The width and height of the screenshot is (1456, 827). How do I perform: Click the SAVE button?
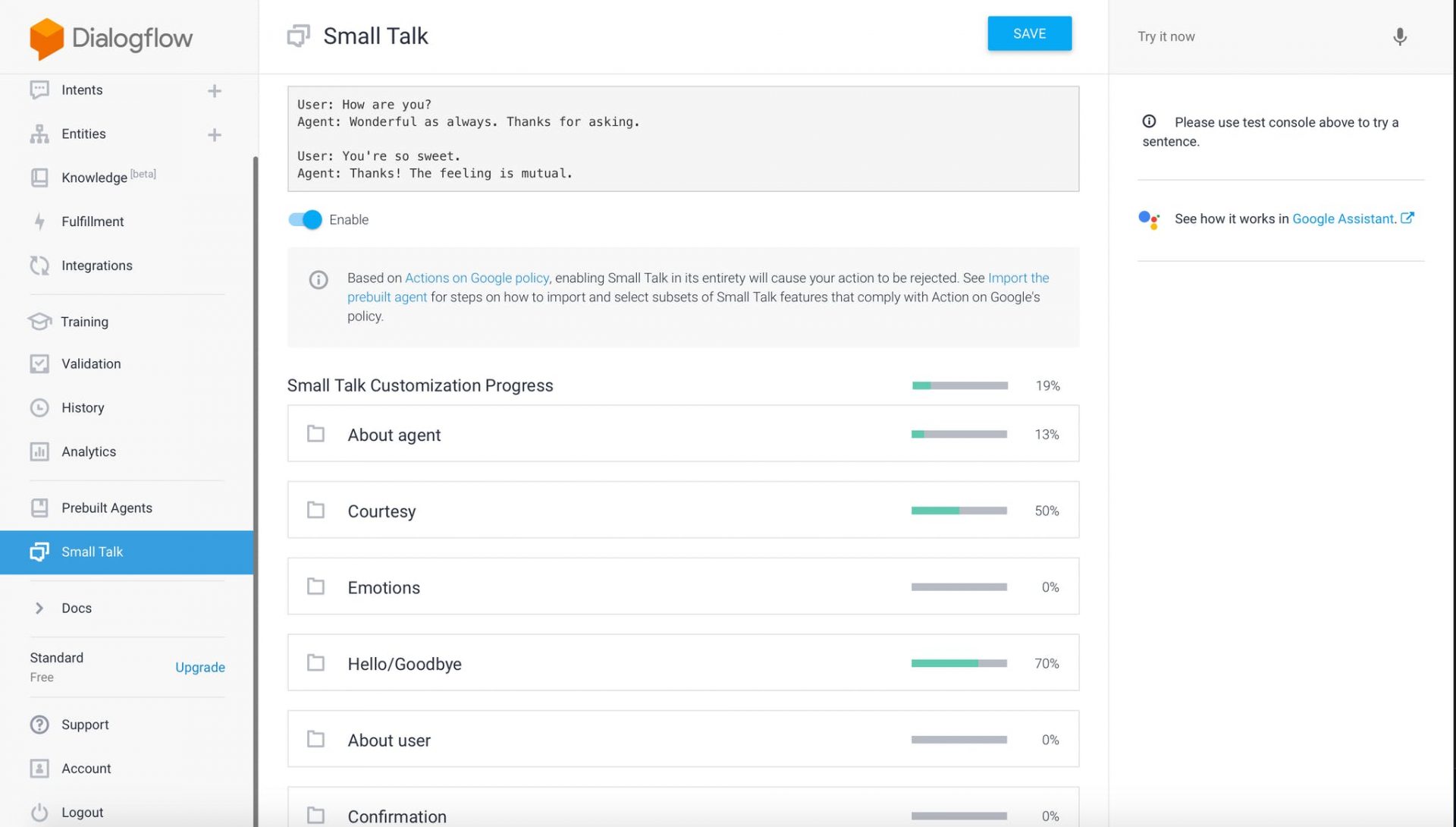1029,33
